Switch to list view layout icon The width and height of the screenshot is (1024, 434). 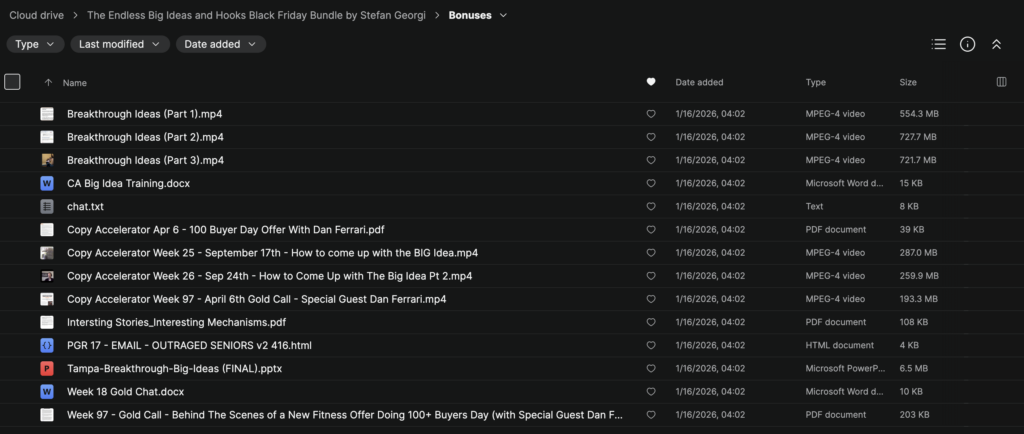(x=938, y=44)
